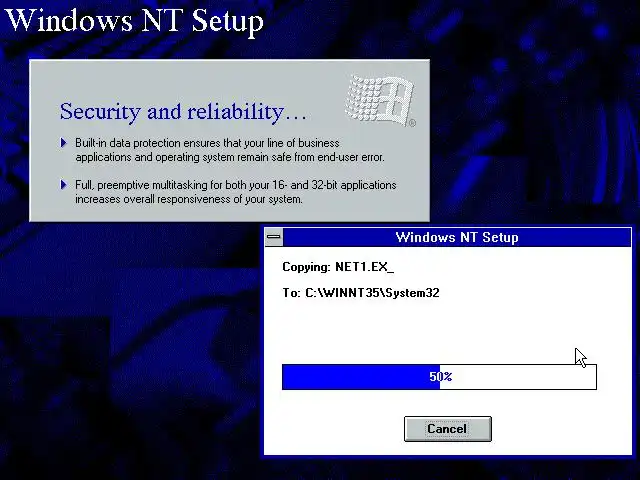This screenshot has width=640, height=480.
Task: Click the 'Windows NT Setup' dialog title bar
Action: [457, 237]
